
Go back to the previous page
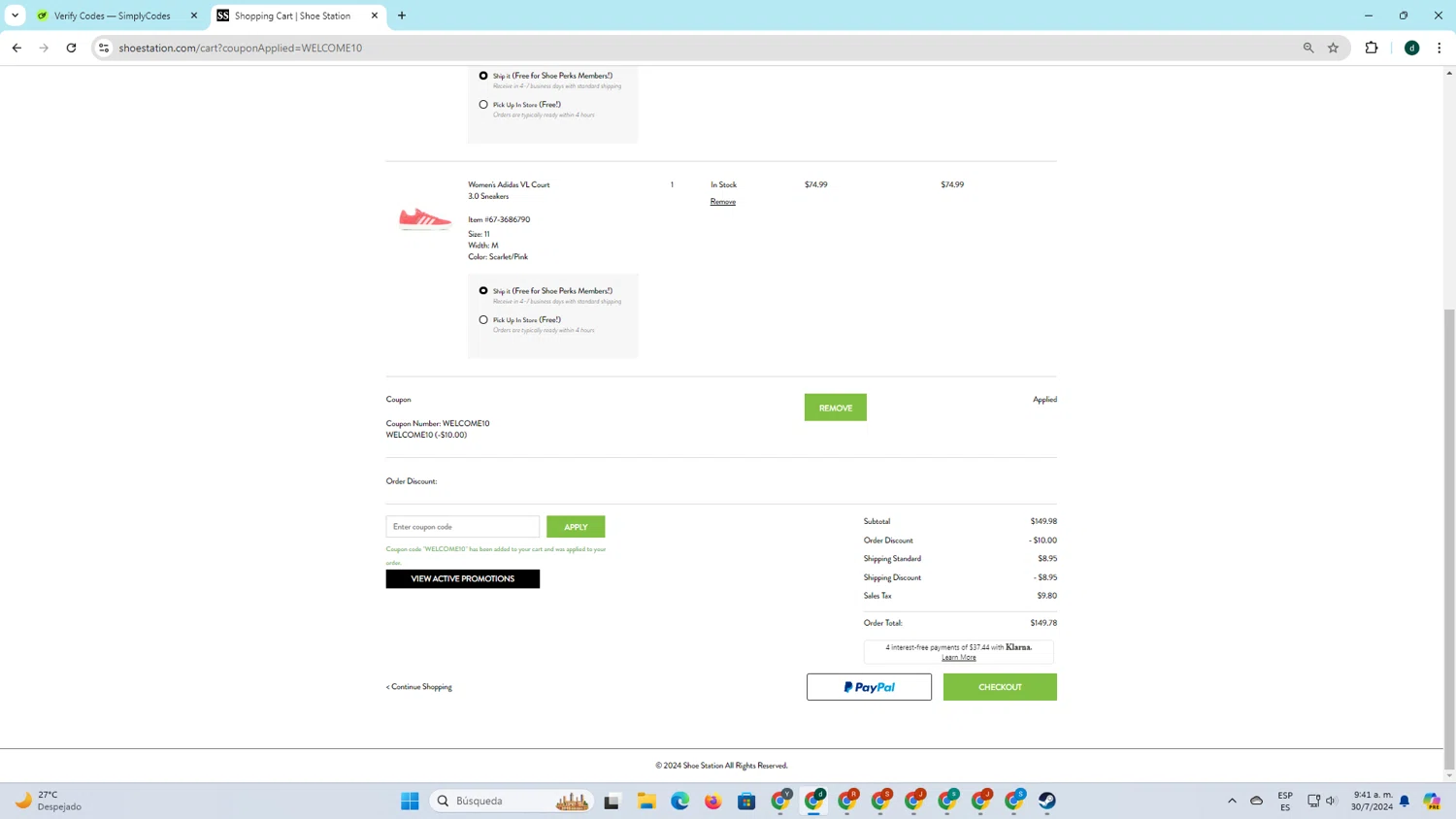(17, 48)
